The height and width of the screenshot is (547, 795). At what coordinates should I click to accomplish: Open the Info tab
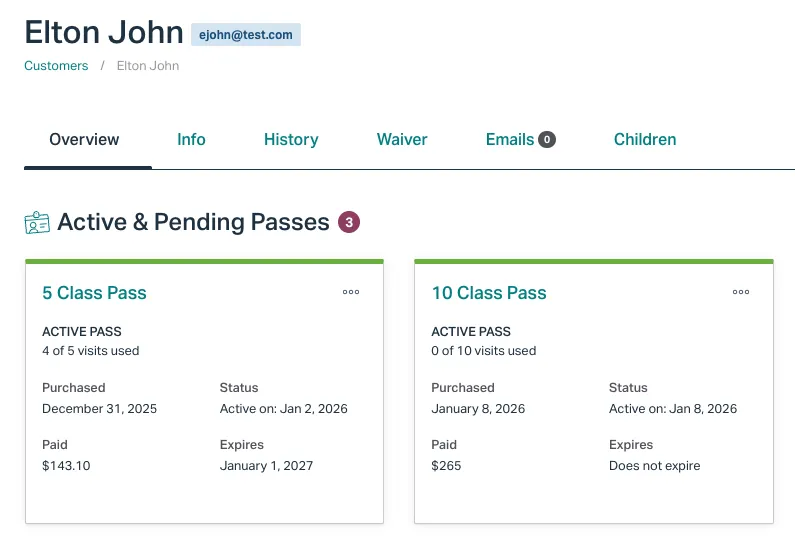pyautogui.click(x=191, y=140)
